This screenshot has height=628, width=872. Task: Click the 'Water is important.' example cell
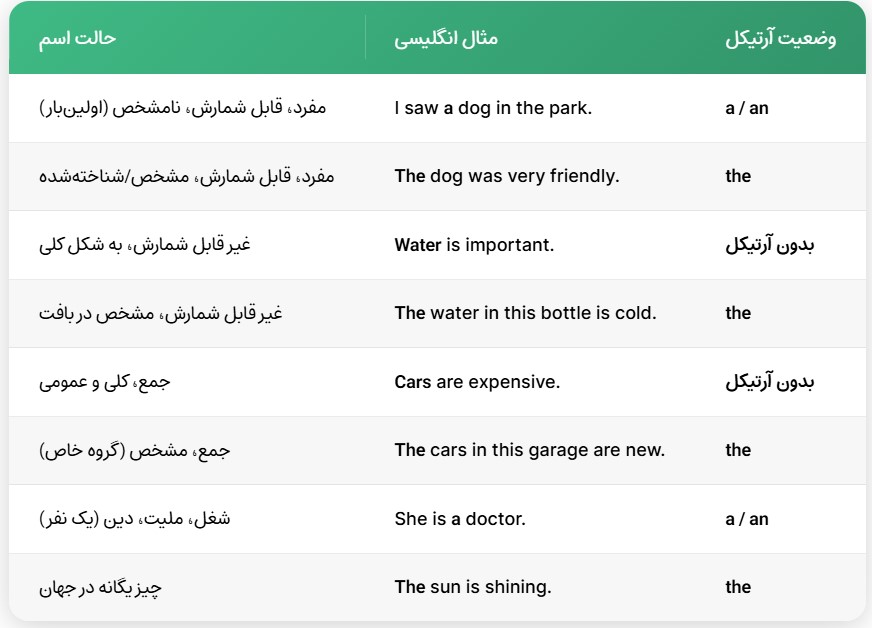coord(474,245)
